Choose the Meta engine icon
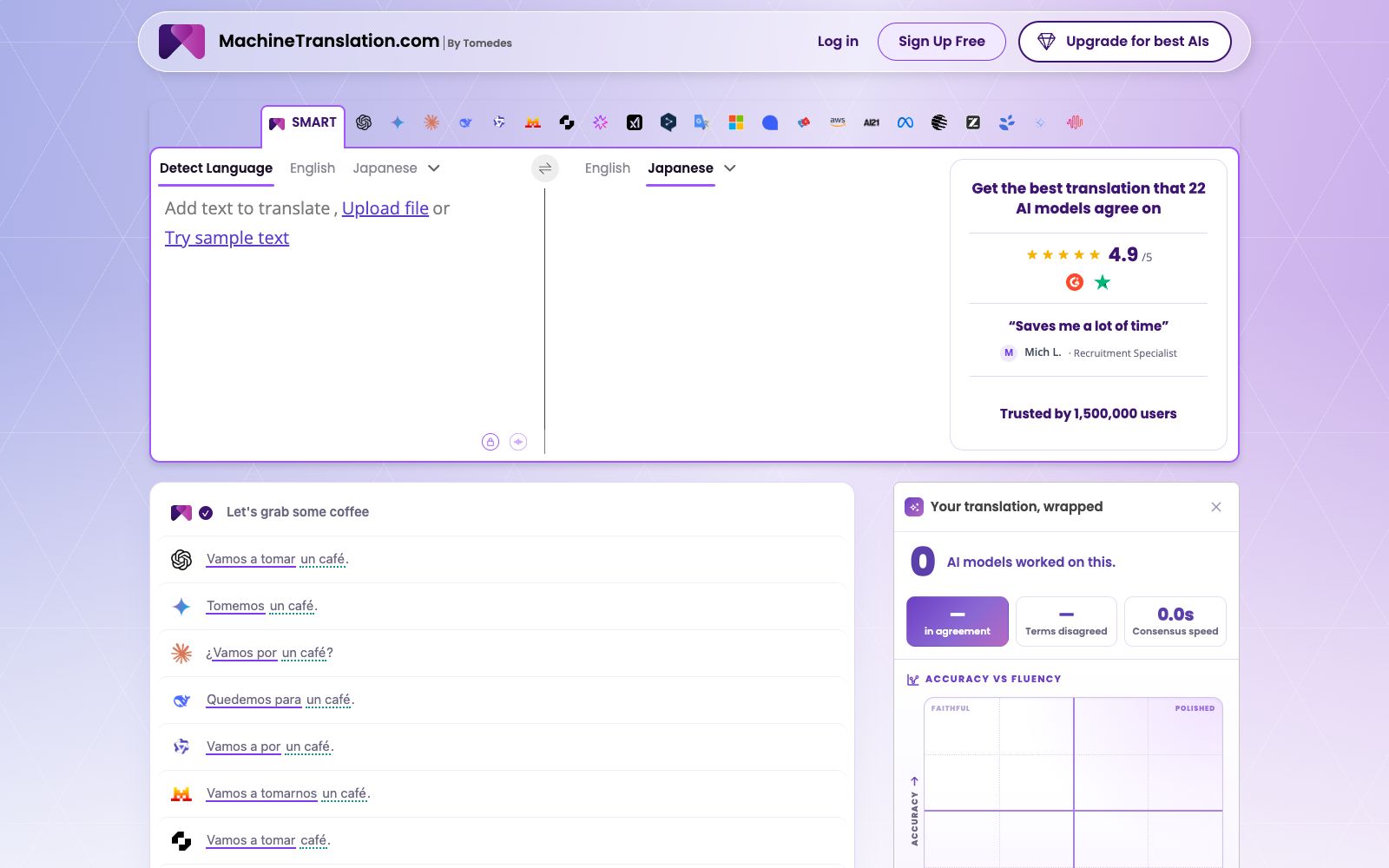1389x868 pixels. 905,122
